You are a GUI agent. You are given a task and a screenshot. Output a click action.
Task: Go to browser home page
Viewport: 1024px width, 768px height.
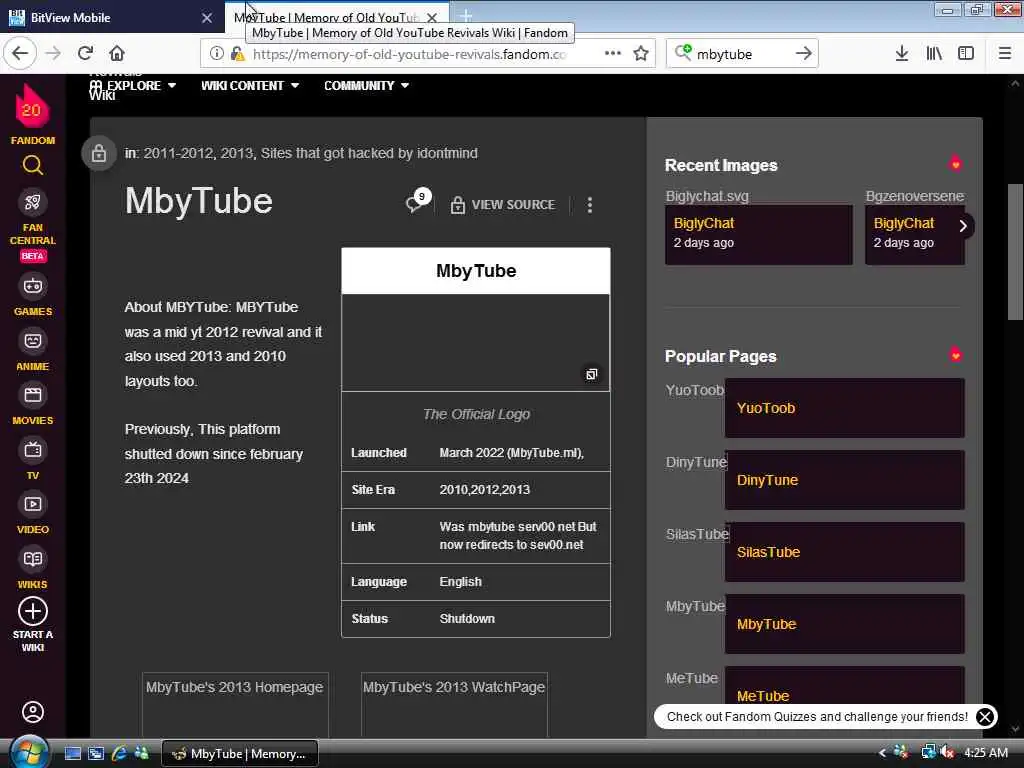coord(117,54)
